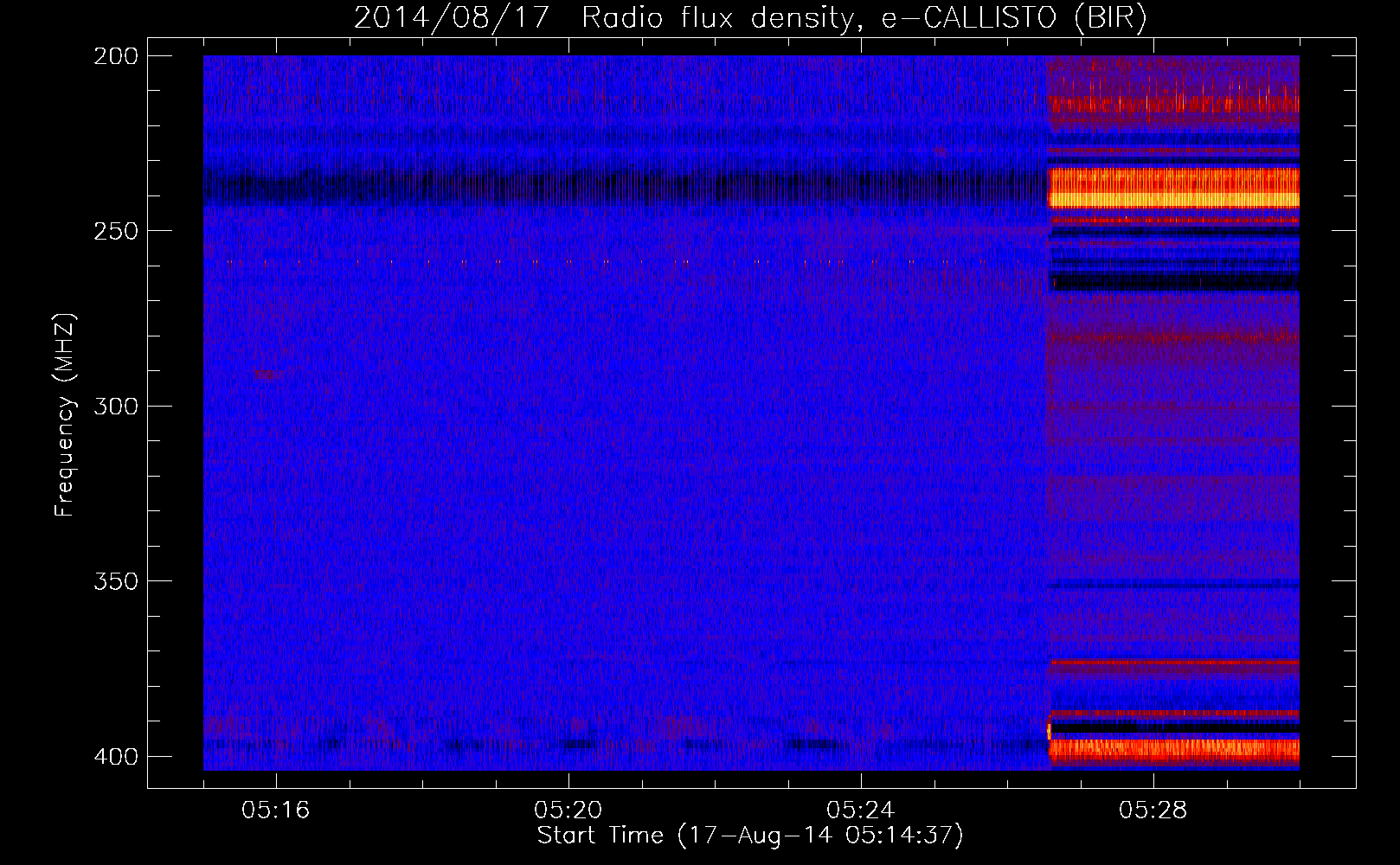This screenshot has height=865, width=1400.
Task: Click the 05:20 time tick label
Action: [568, 811]
